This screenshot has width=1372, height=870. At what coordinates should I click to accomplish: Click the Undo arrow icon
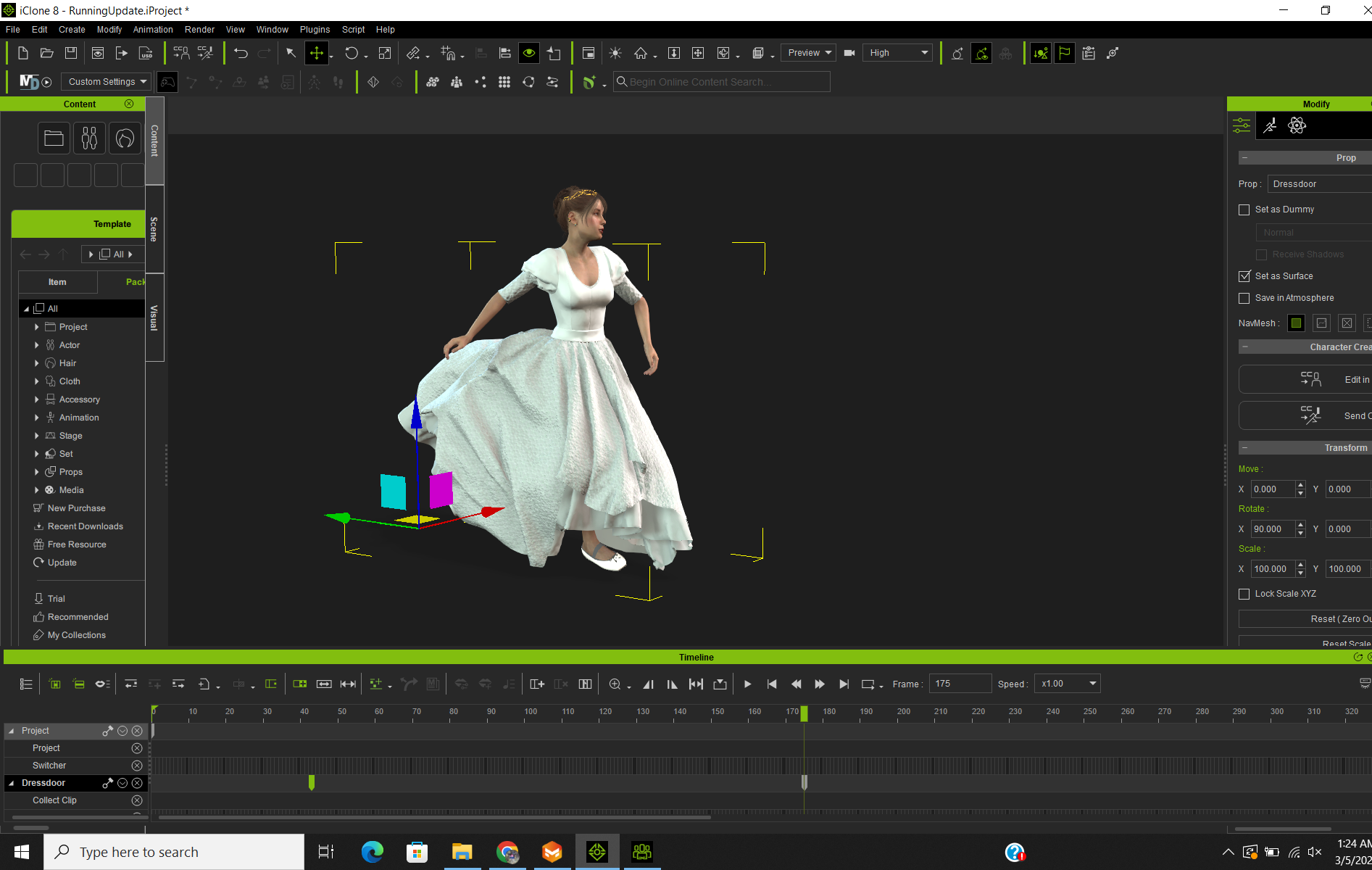(241, 53)
